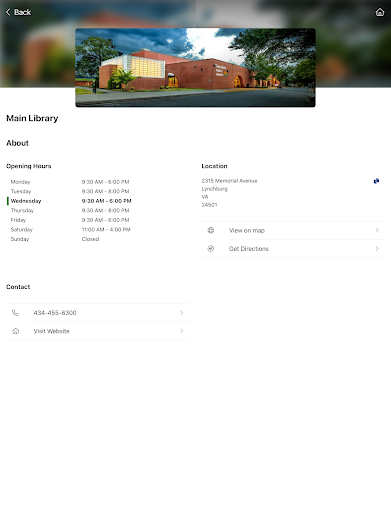The image size is (391, 512).
Task: Select the Location heading
Action: (x=214, y=166)
